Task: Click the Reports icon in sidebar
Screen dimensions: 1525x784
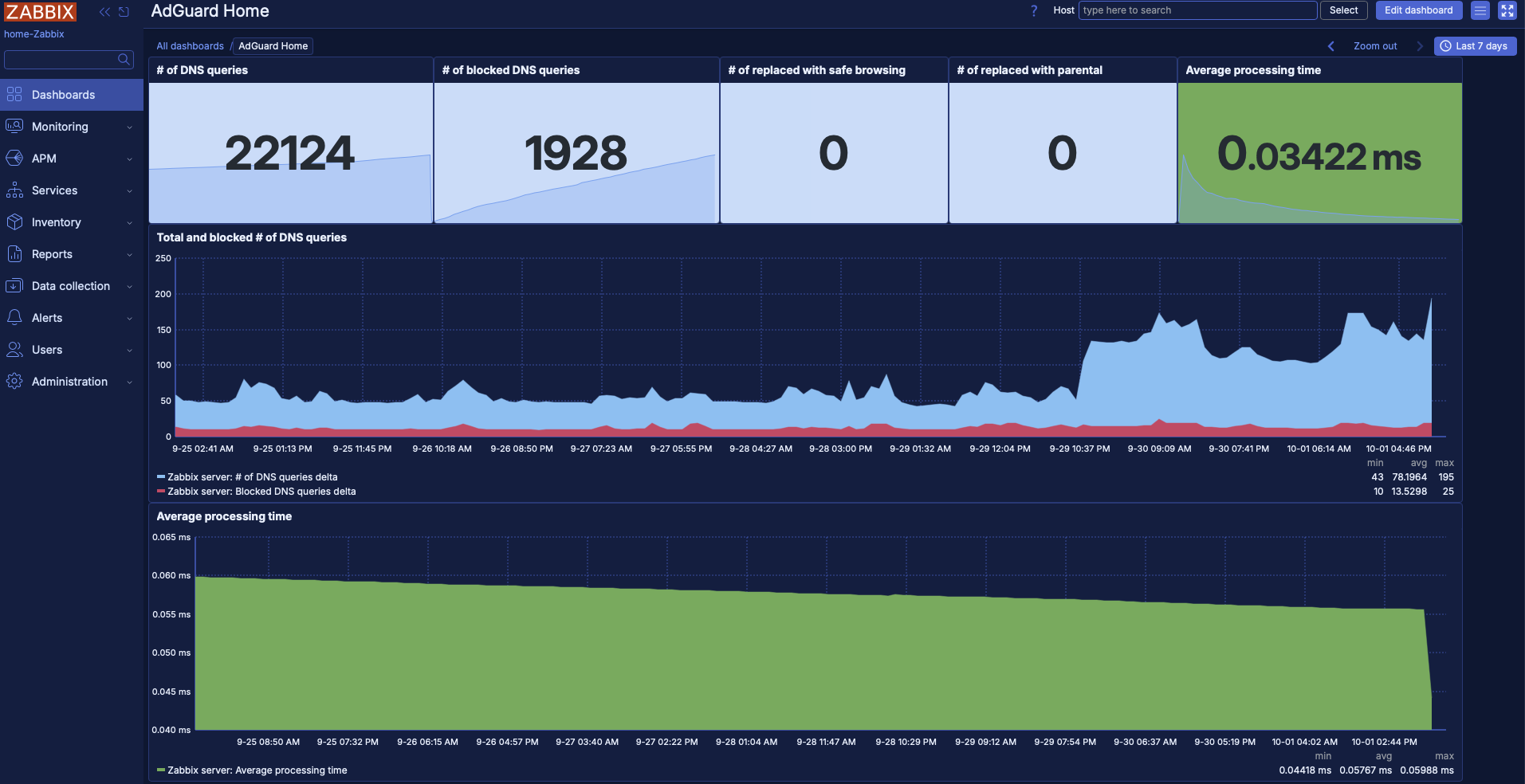Action: click(14, 254)
